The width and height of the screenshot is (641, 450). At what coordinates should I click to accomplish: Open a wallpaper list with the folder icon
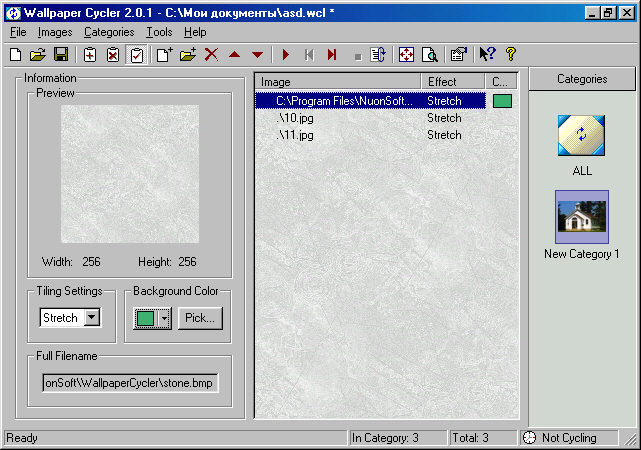38,55
